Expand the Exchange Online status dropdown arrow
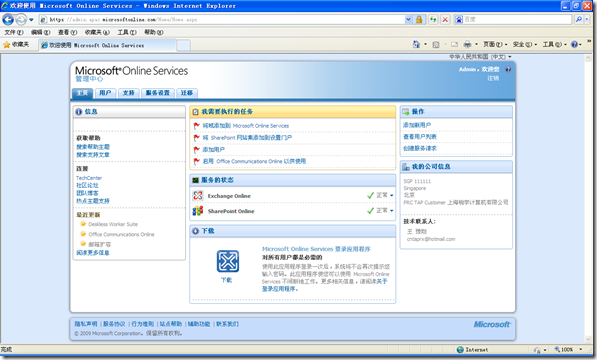597x360 pixels. tap(391, 196)
